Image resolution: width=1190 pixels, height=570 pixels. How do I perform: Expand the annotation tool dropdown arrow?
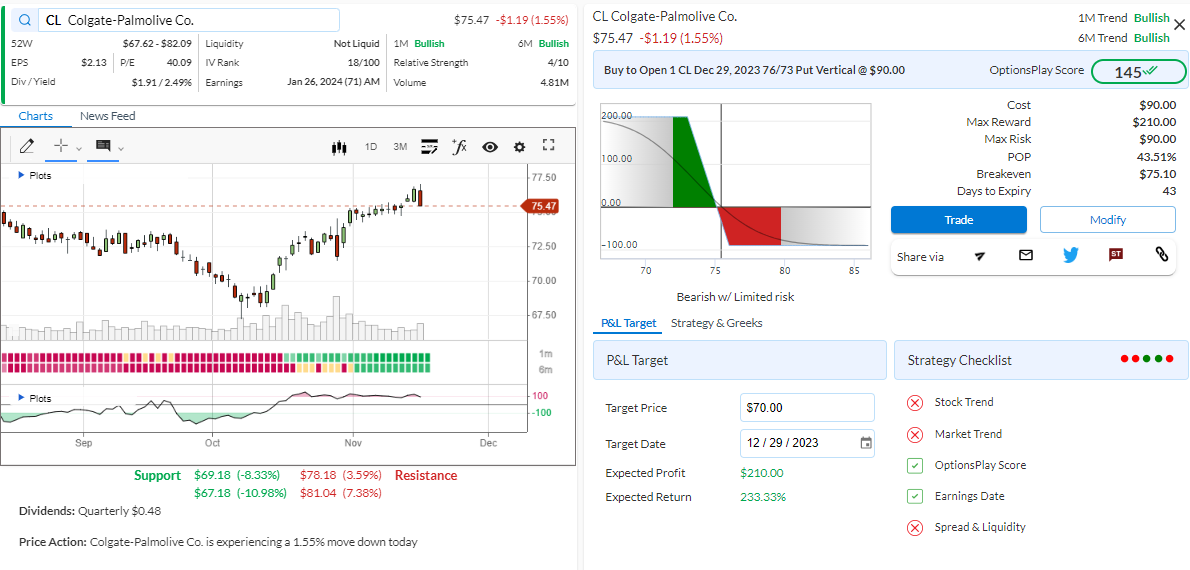pyautogui.click(x=121, y=148)
